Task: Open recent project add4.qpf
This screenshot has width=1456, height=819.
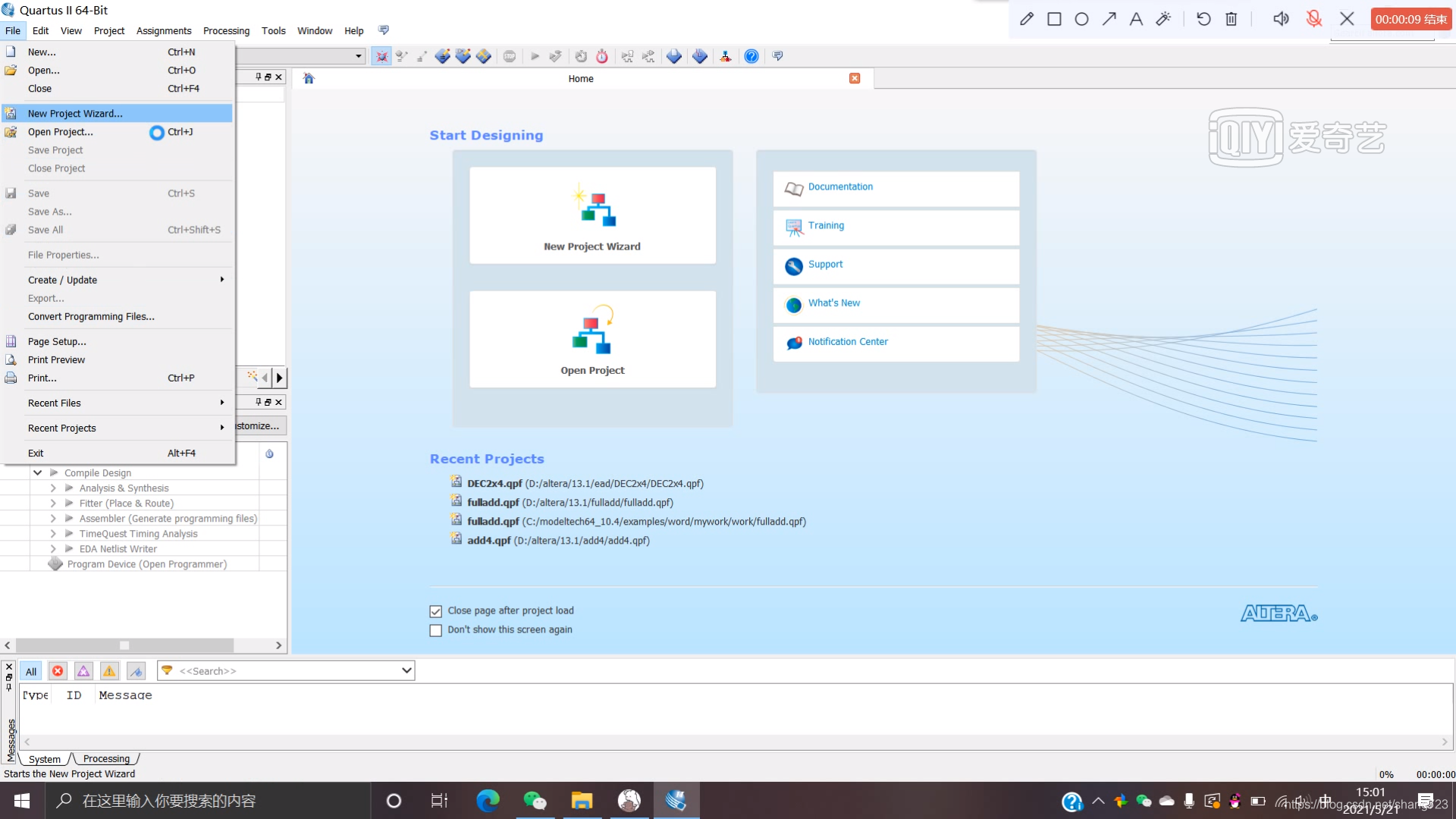Action: click(x=558, y=541)
